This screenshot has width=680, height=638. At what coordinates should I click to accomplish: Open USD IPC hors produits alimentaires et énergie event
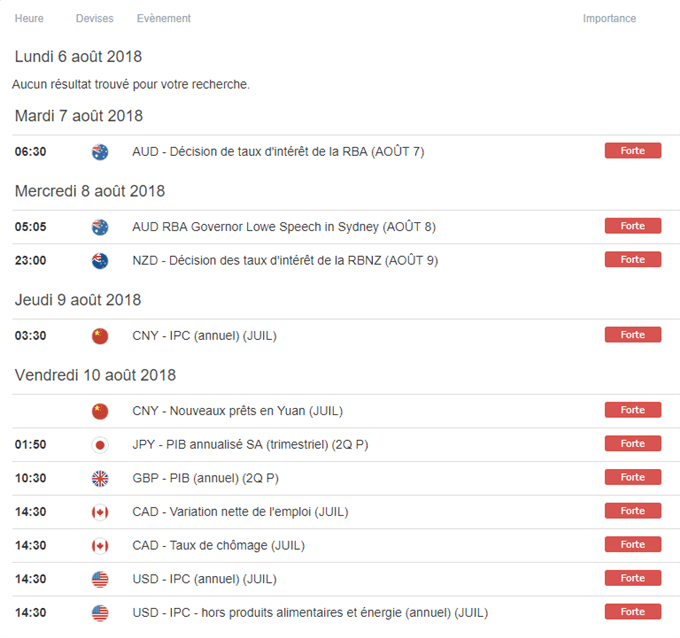[310, 612]
